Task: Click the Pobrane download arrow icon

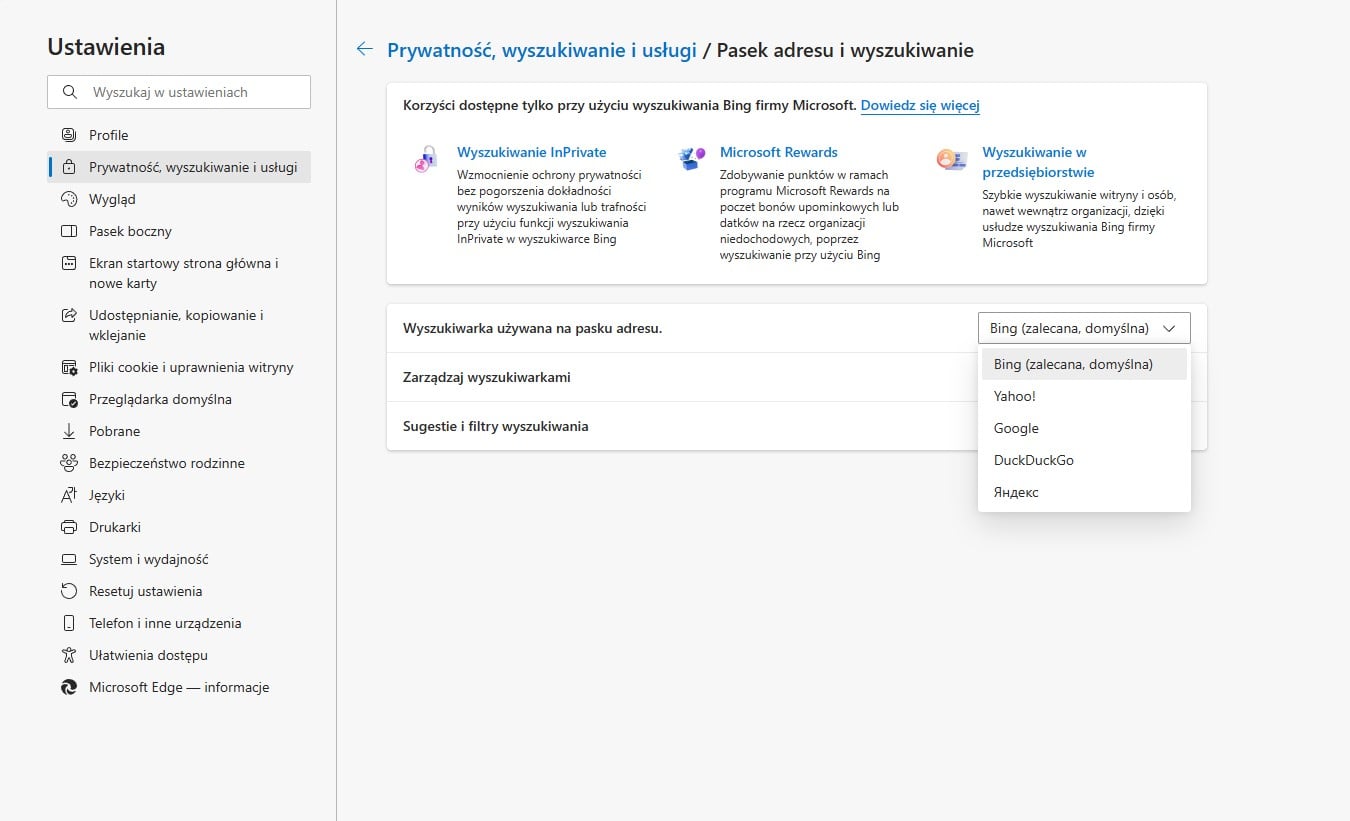Action: (x=69, y=431)
